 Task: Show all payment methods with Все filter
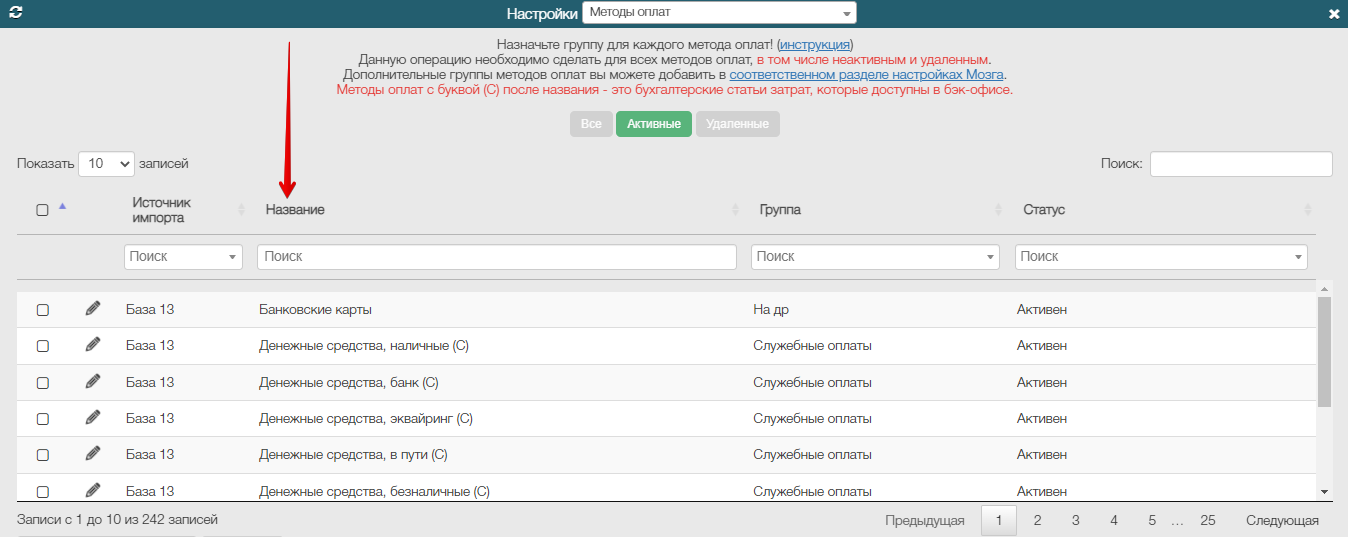[x=591, y=124]
